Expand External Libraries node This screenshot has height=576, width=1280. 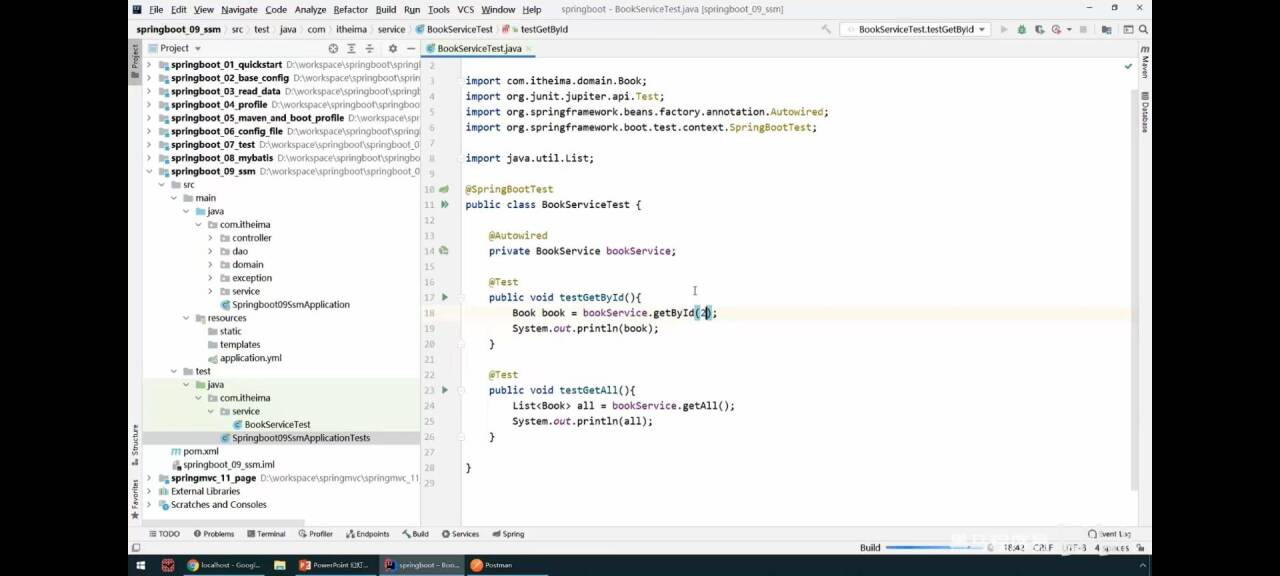(150, 491)
